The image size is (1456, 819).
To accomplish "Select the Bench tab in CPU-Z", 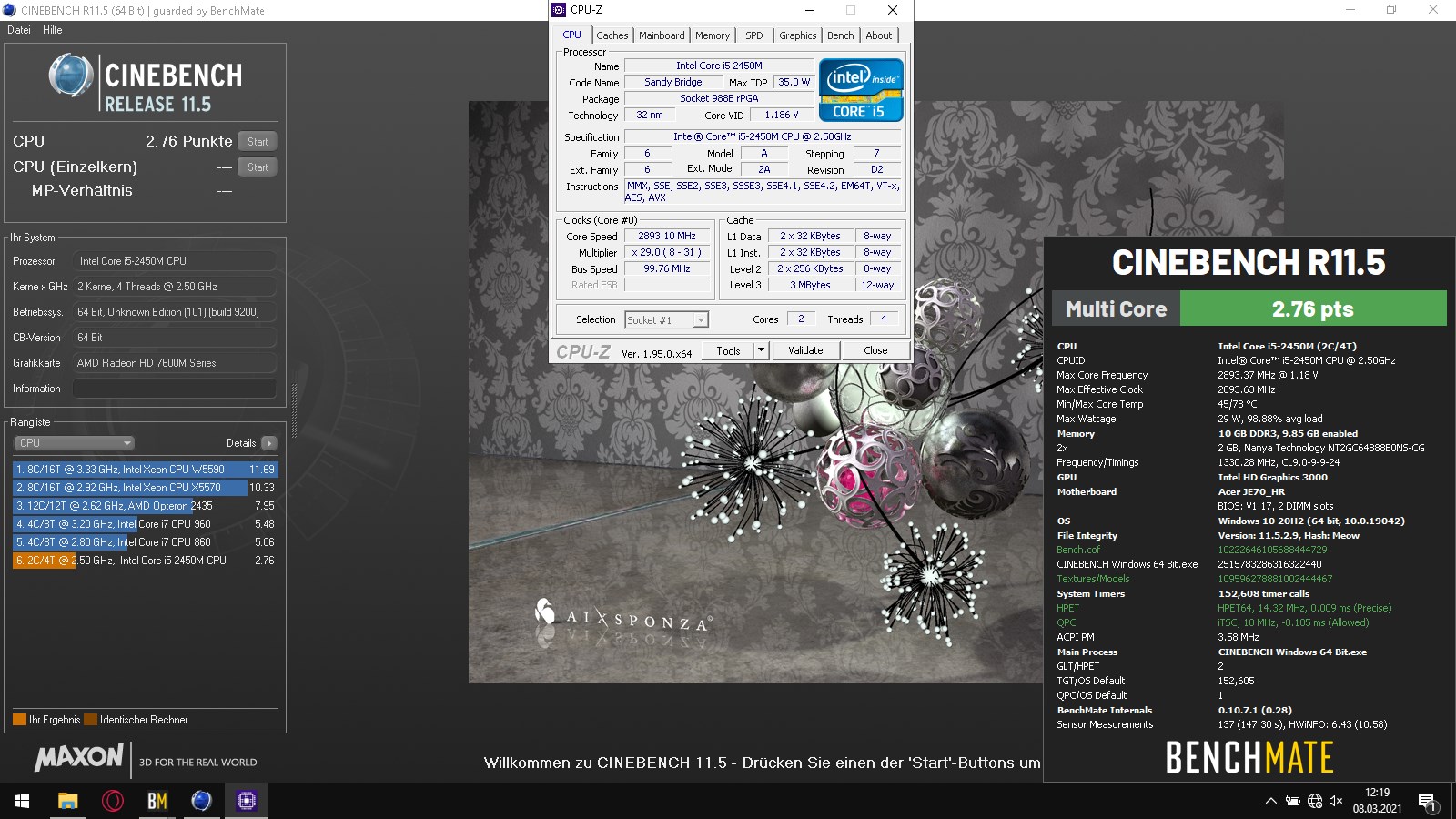I will (840, 35).
